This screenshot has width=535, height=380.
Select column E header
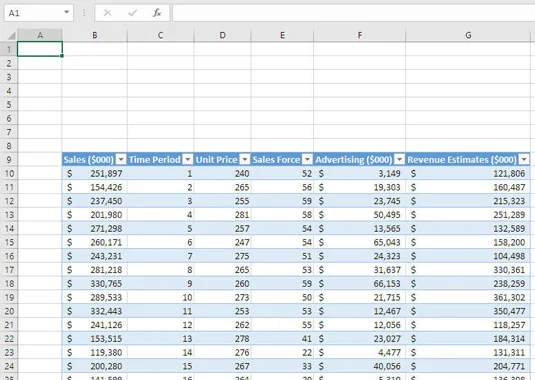[x=282, y=35]
